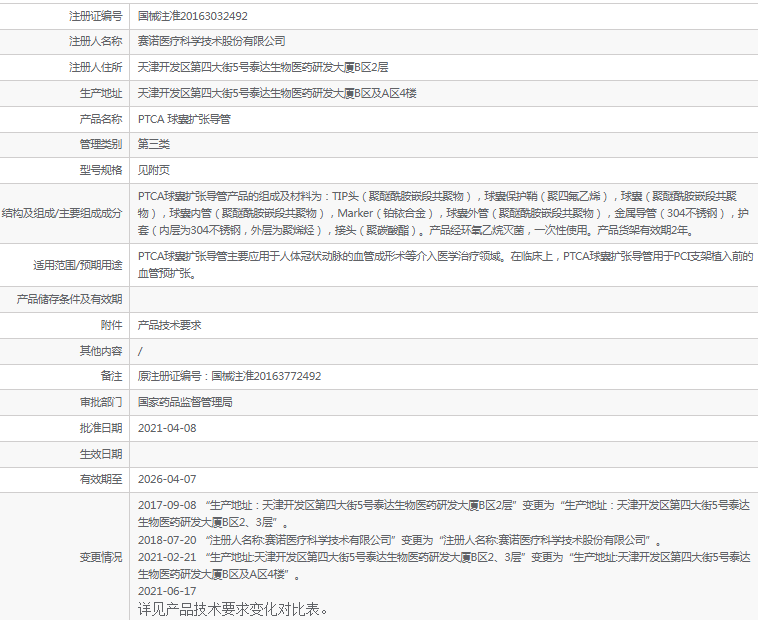Select the 2018-07-20 registrant name change entry

[x=400, y=540]
